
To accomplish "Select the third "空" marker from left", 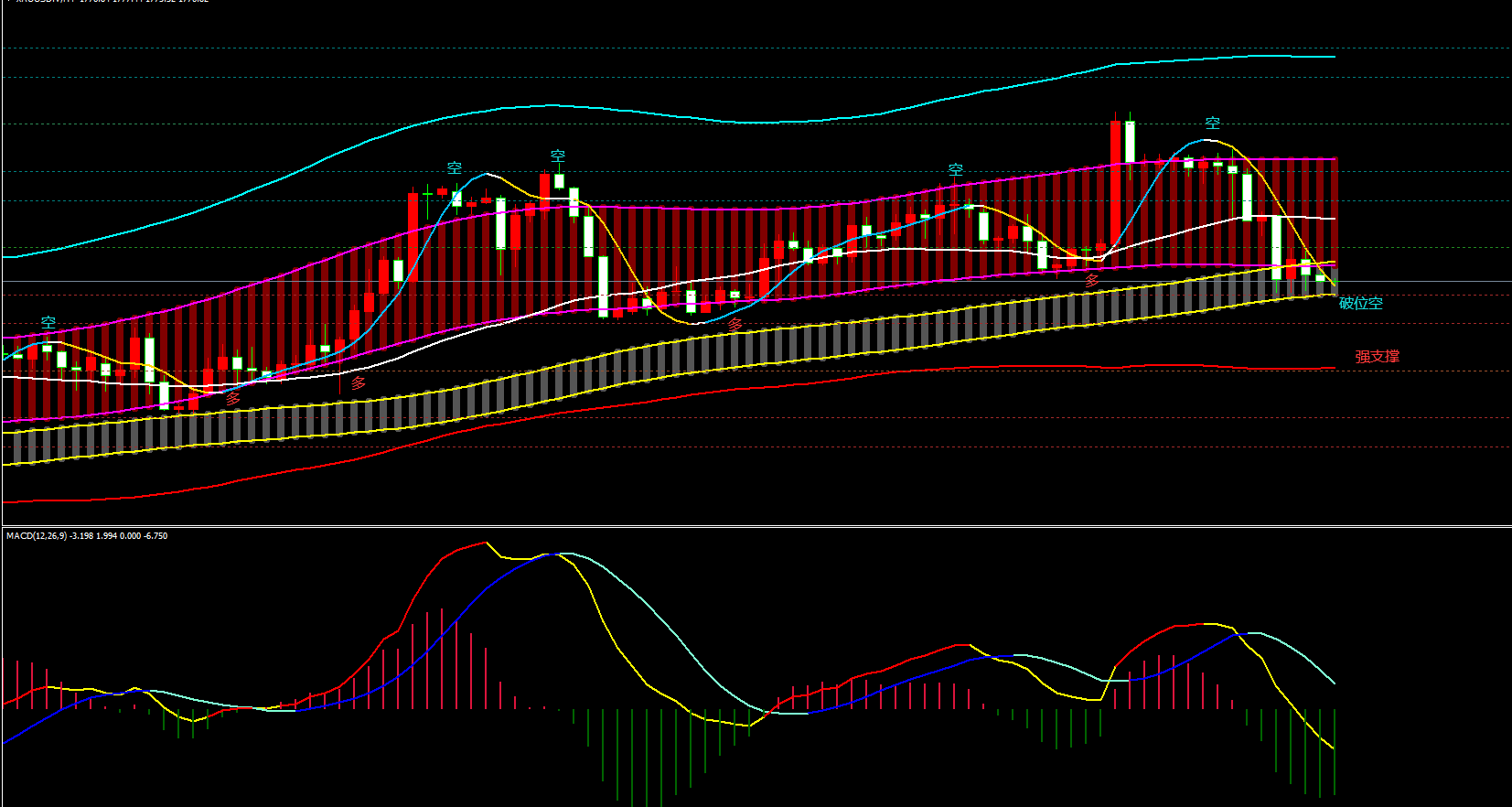I will pyautogui.click(x=558, y=157).
